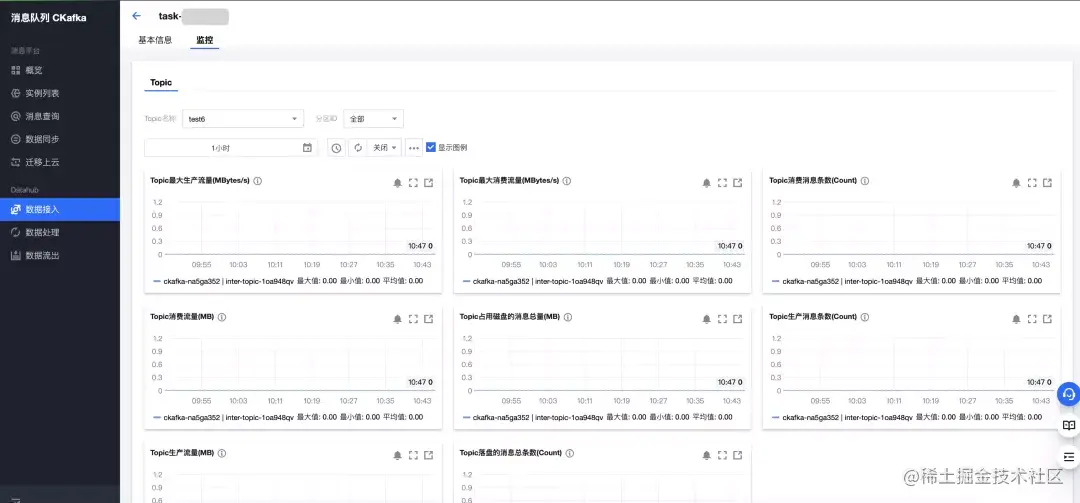Switch to the 基本信息 tab

point(155,40)
